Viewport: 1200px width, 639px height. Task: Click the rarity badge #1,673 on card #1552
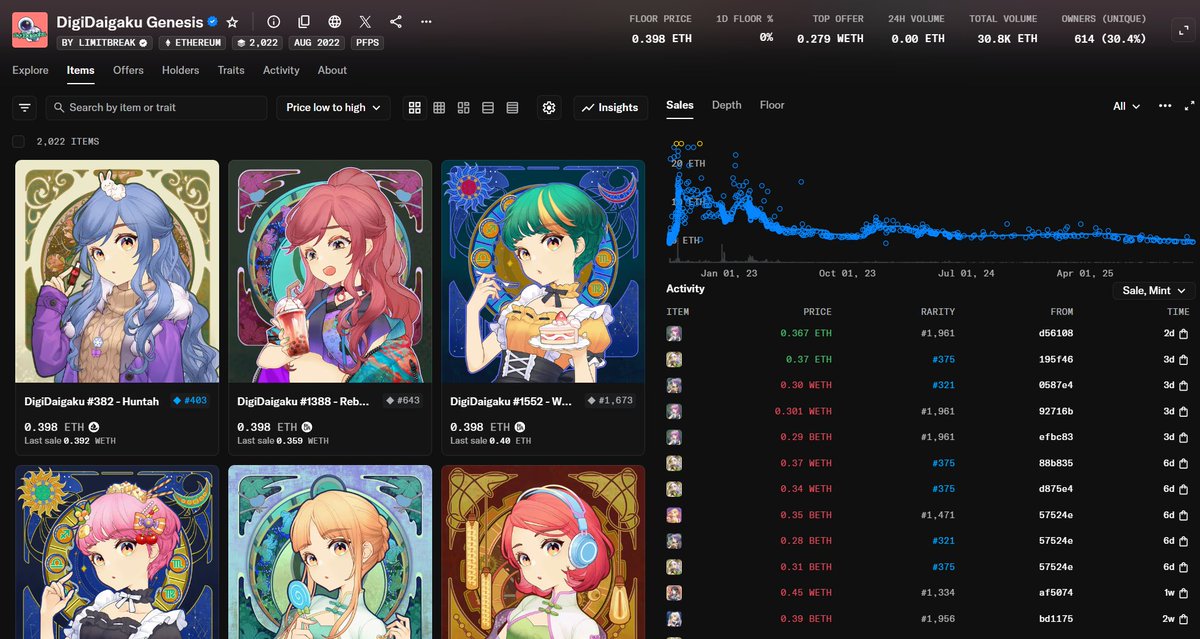612,400
